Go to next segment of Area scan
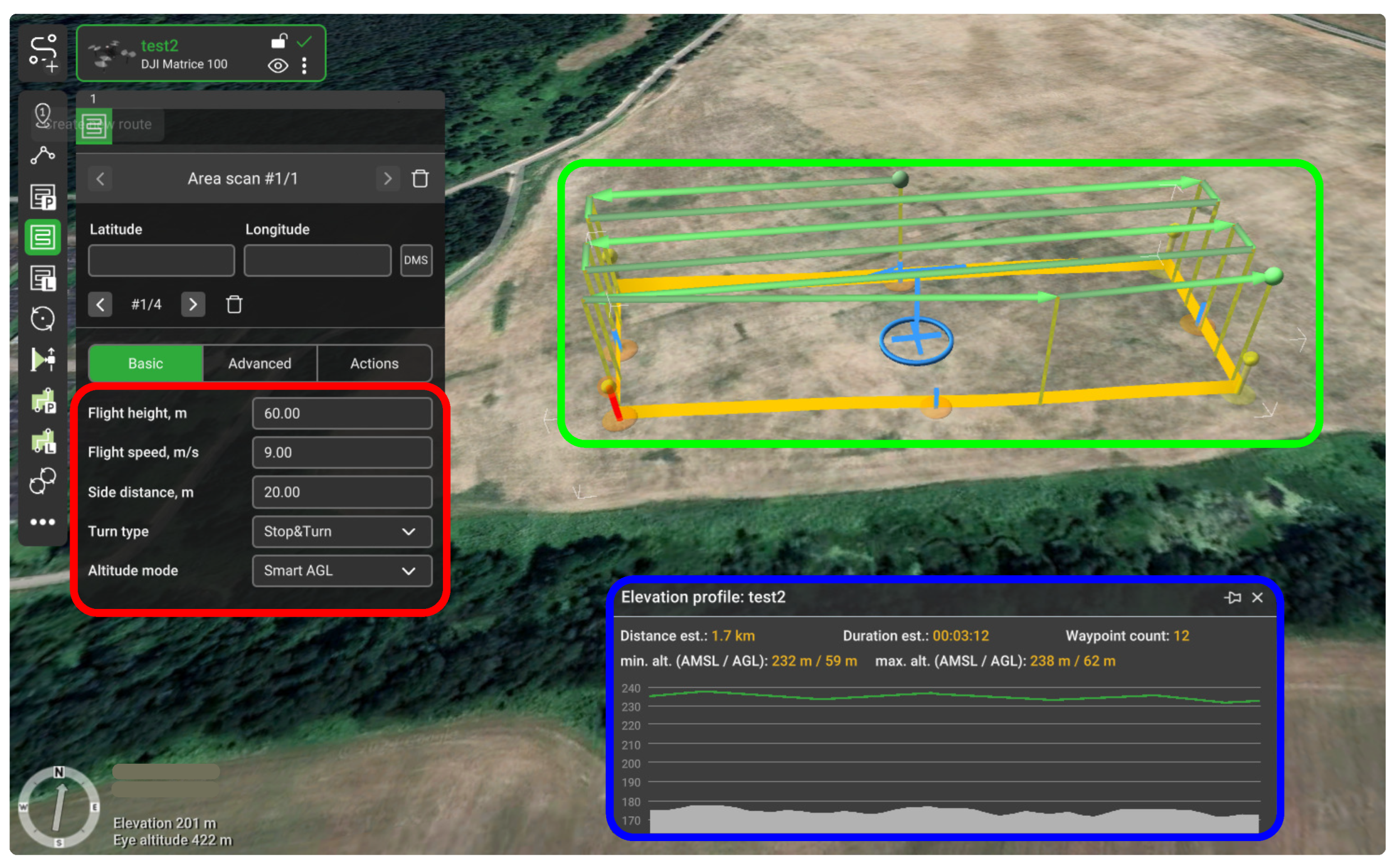 (x=387, y=178)
